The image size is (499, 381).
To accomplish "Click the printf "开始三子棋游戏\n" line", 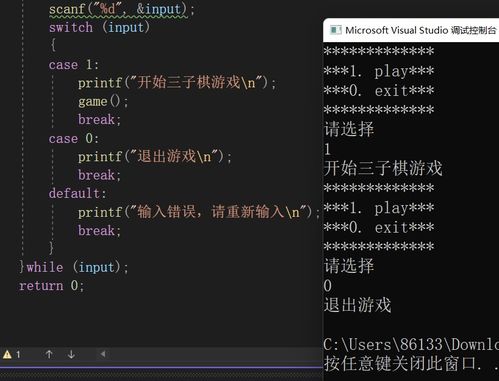I will point(177,82).
